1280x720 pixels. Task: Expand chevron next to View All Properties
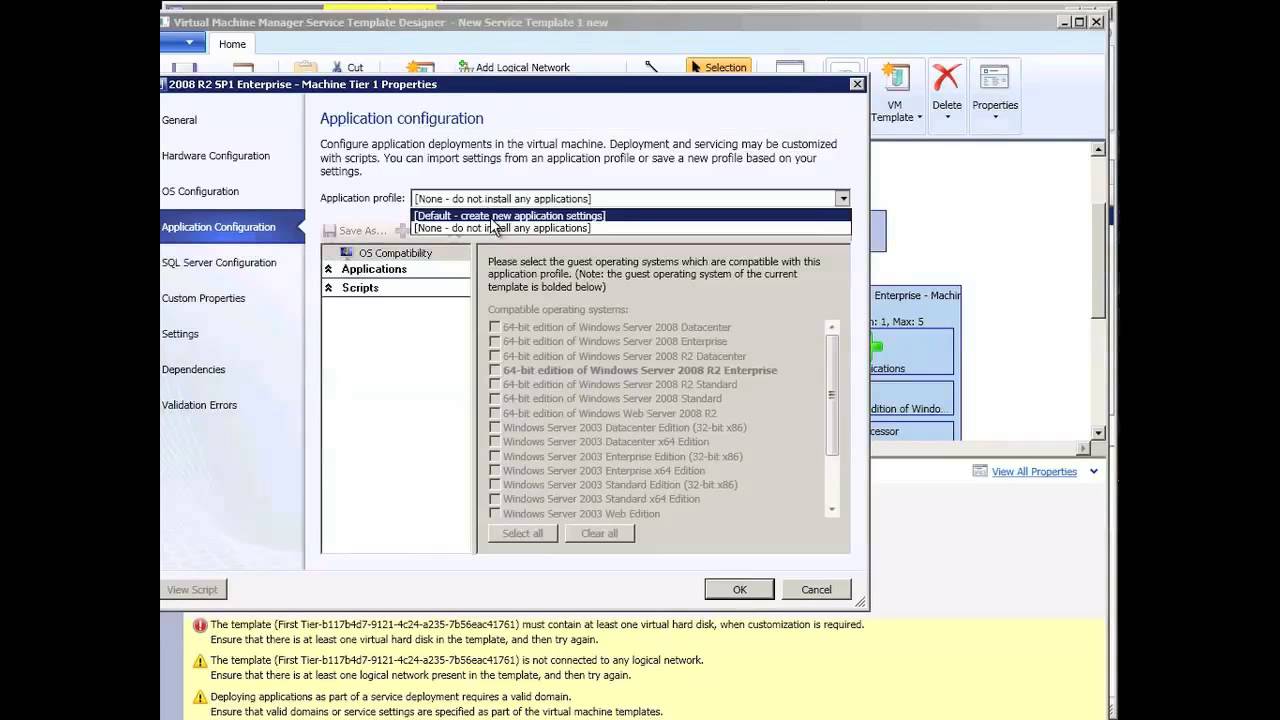pos(1093,471)
